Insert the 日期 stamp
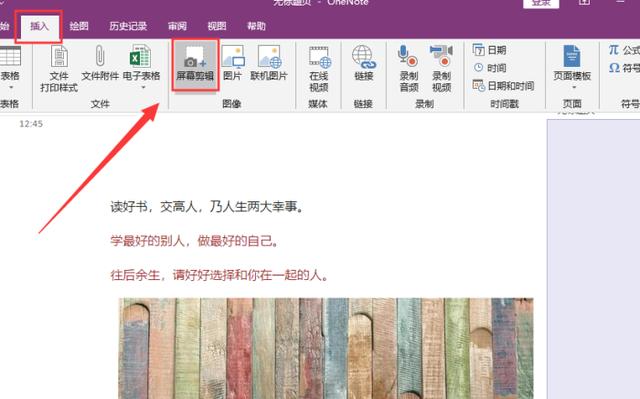Image resolution: width=640 pixels, height=399 pixels. coord(490,50)
